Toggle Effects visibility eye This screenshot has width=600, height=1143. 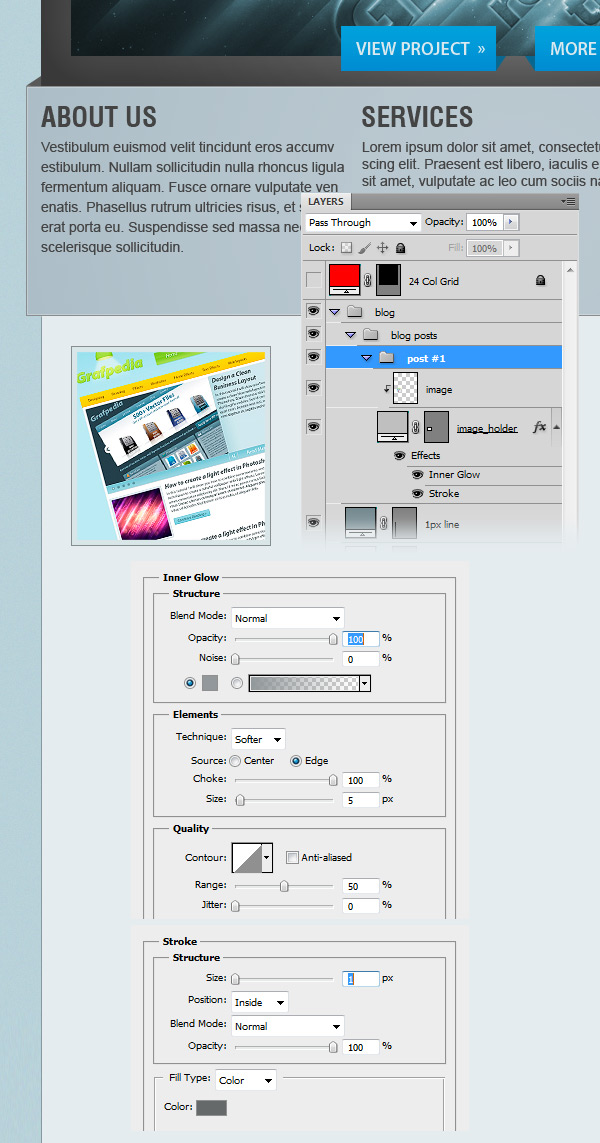[400, 456]
